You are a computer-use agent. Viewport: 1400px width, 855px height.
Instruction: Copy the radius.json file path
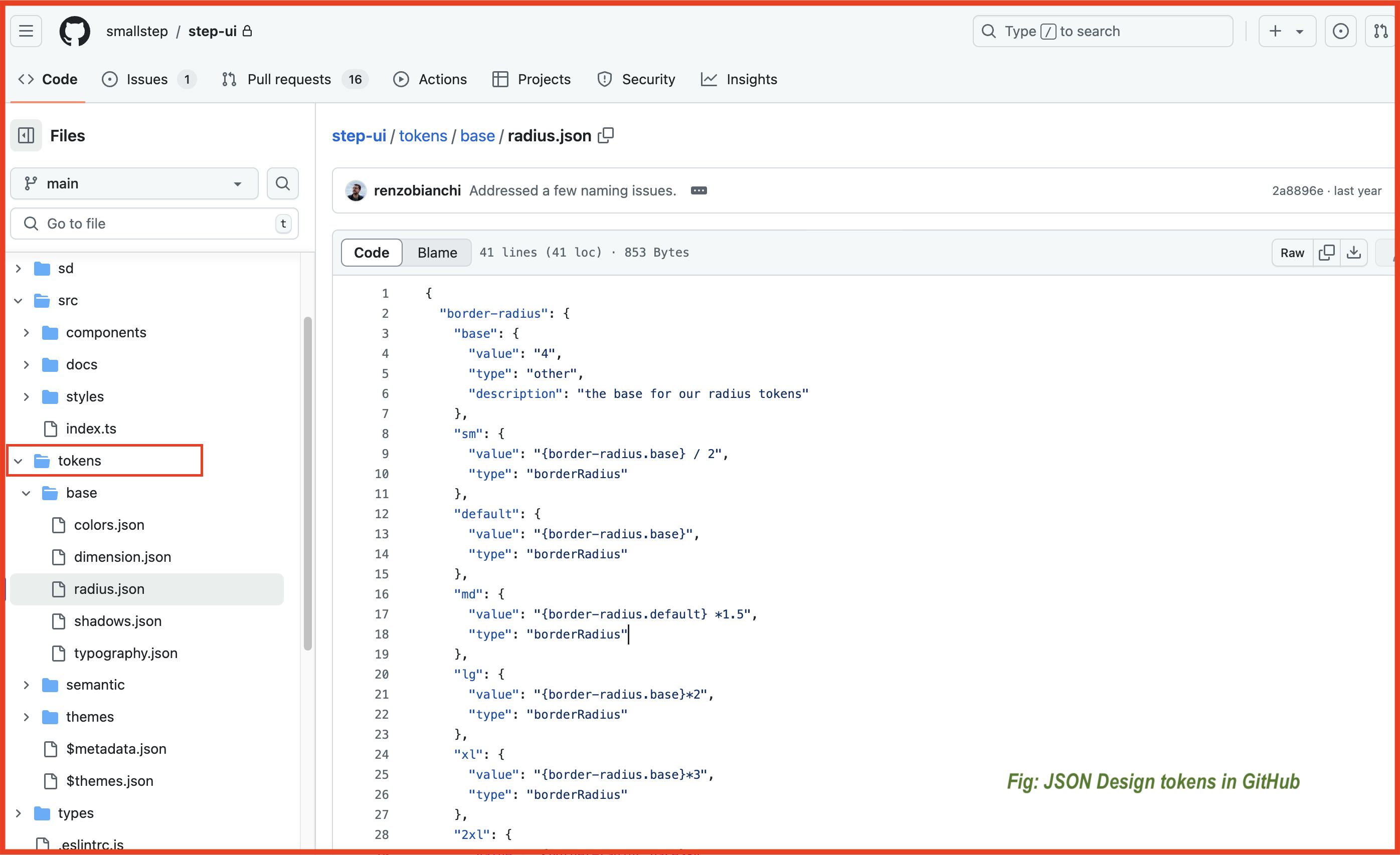(606, 135)
